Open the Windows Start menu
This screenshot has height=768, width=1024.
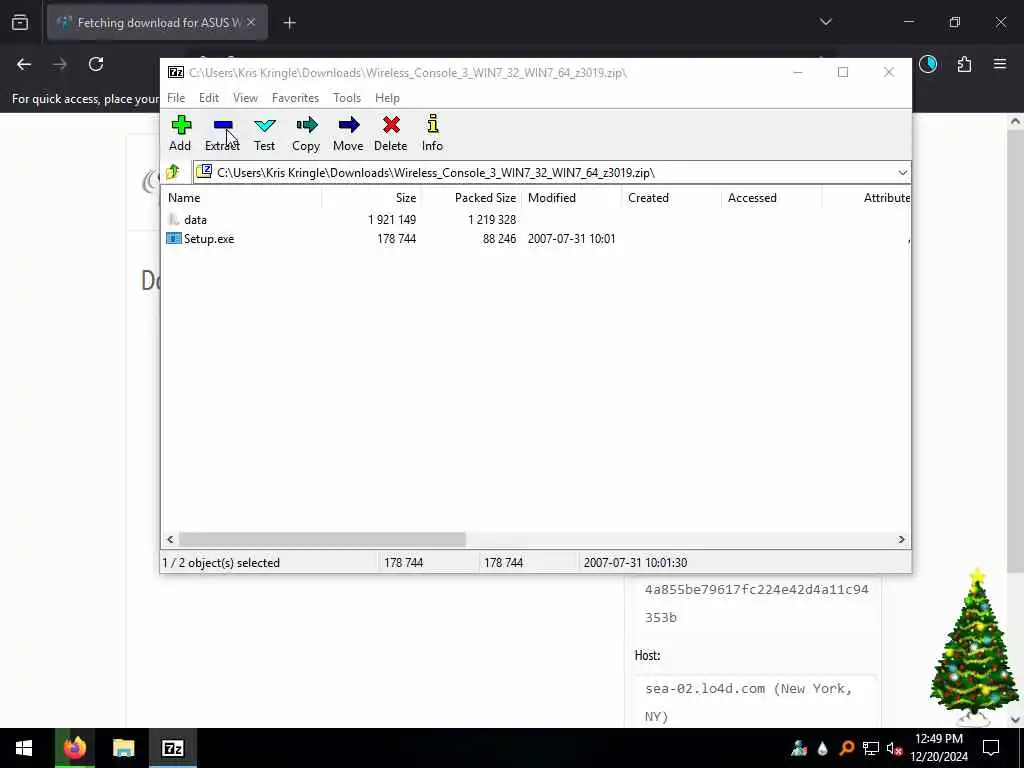click(24, 748)
